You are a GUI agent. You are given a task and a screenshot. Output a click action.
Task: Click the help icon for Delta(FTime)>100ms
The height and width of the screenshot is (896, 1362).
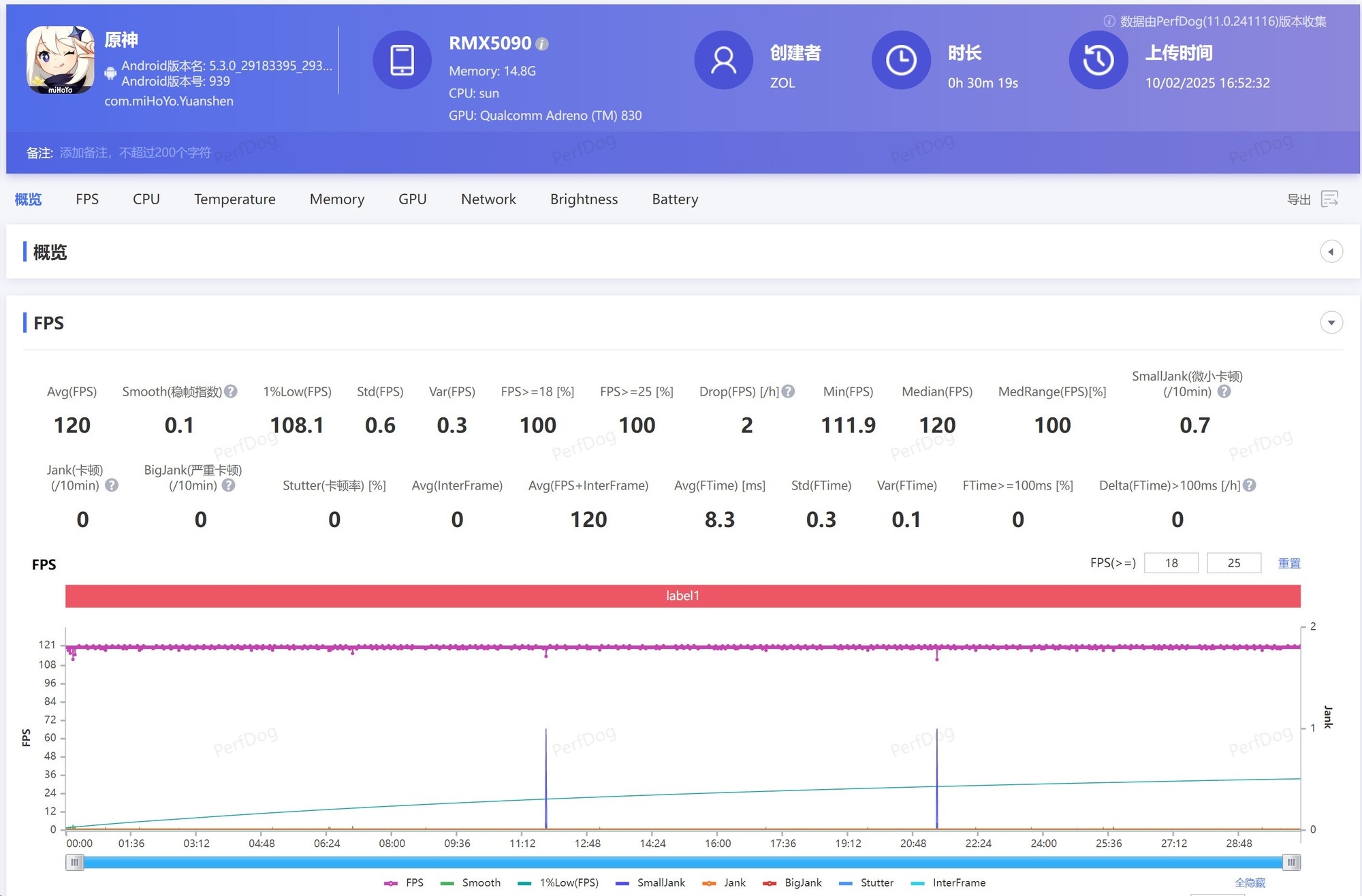pos(1249,485)
